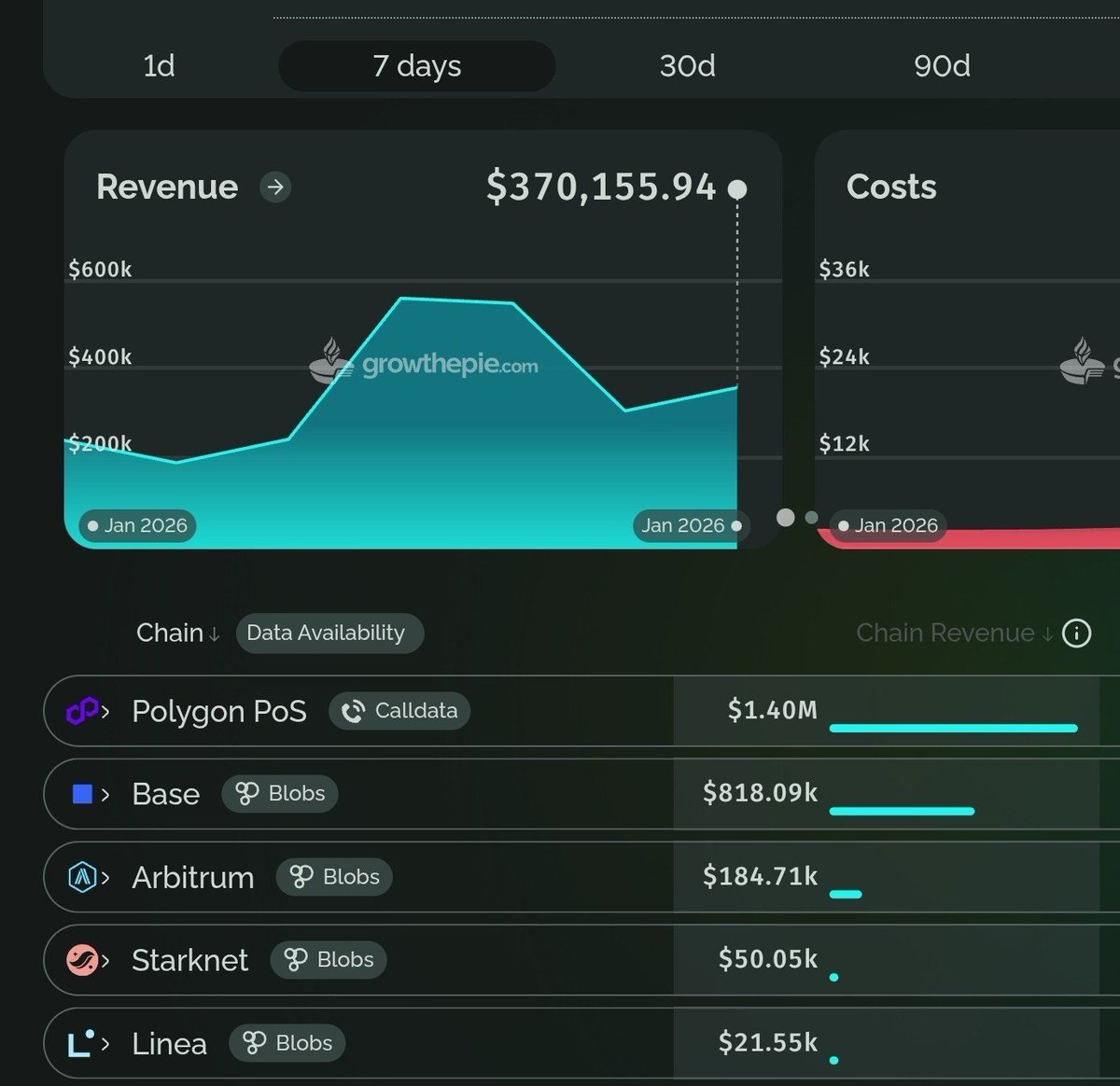Image resolution: width=1120 pixels, height=1086 pixels.
Task: Click the Costs card title
Action: (x=891, y=188)
